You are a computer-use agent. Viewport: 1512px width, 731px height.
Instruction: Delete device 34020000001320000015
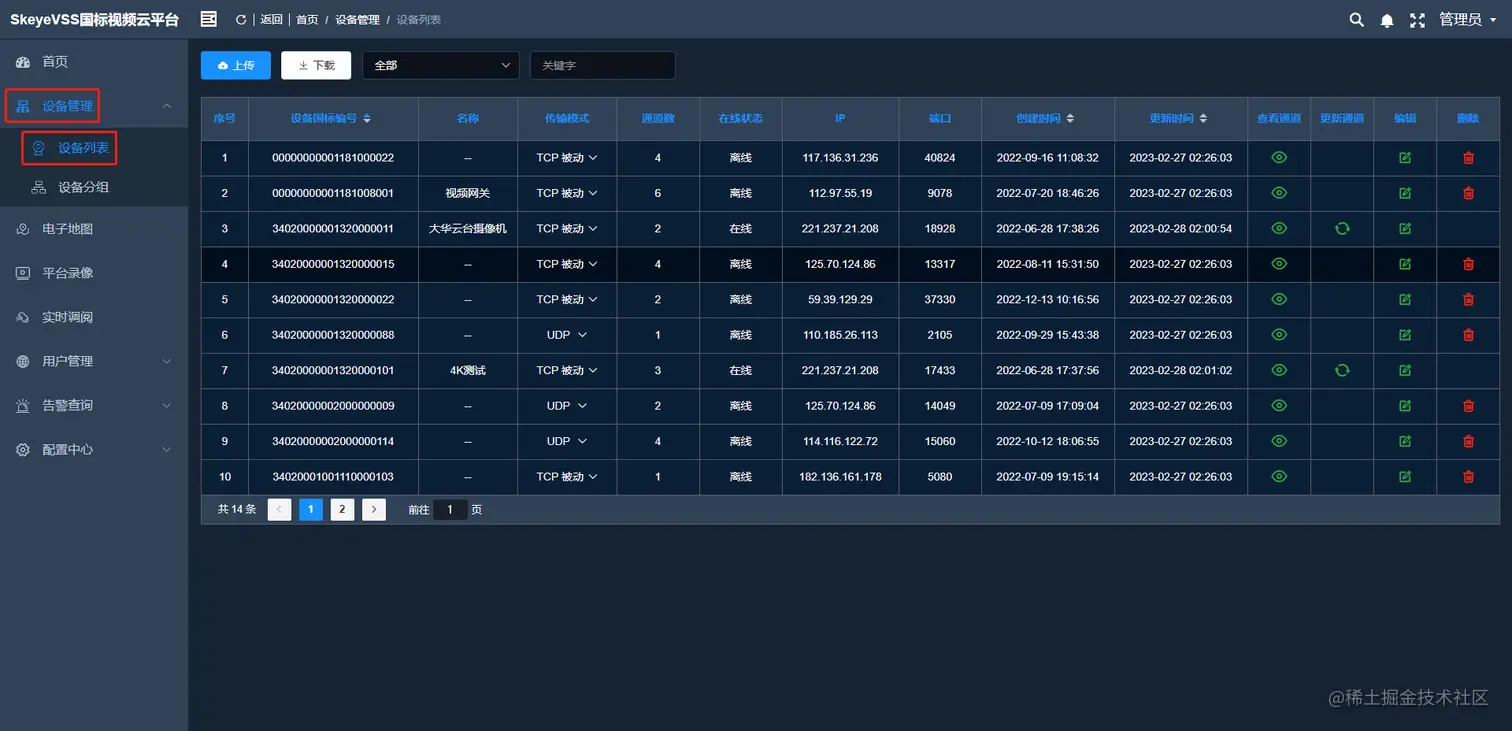[1468, 264]
